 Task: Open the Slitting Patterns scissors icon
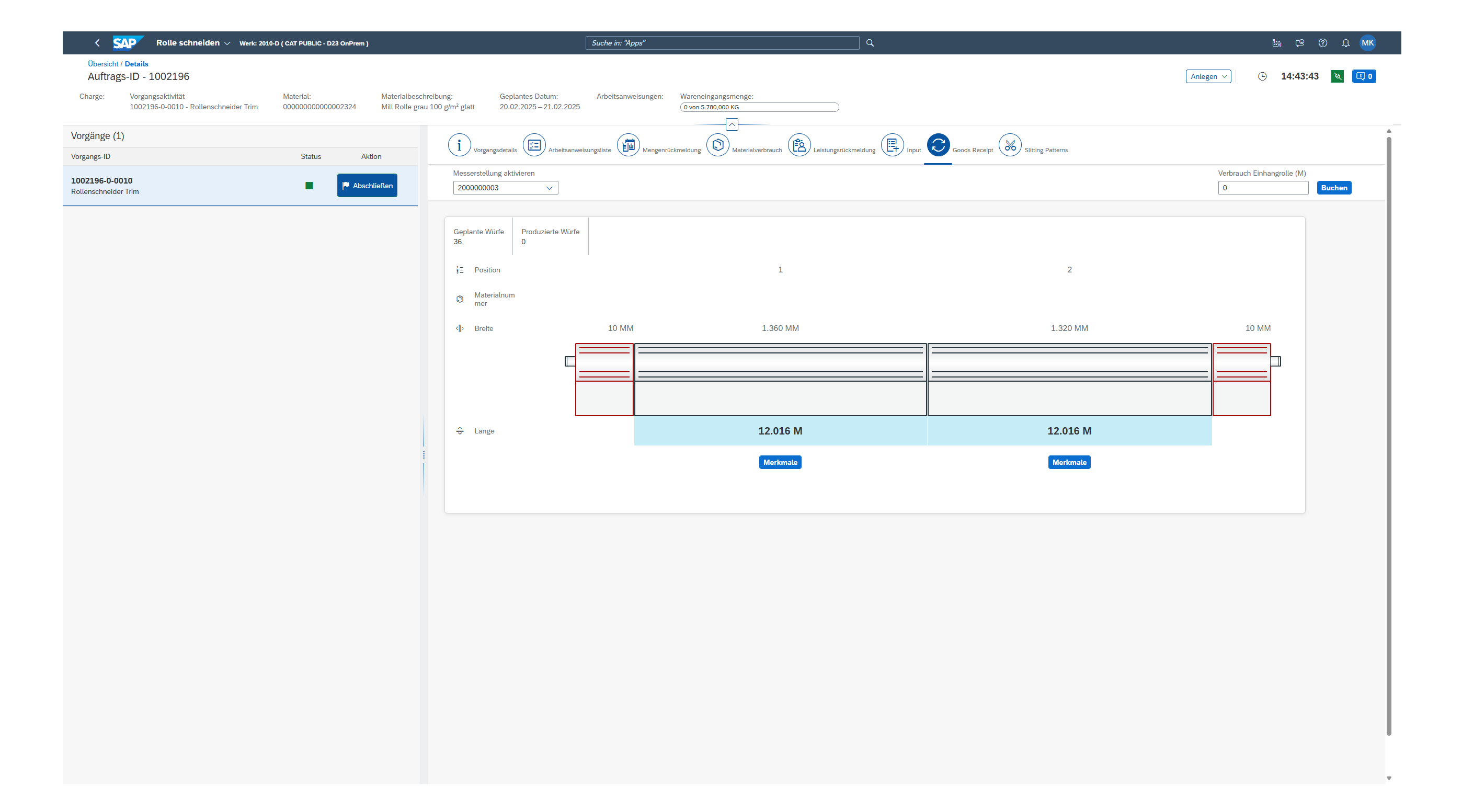[1010, 145]
